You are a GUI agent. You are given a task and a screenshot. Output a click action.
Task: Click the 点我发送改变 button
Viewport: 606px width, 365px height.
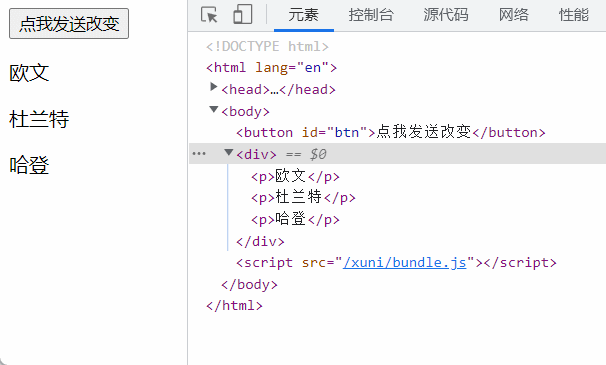pos(69,24)
